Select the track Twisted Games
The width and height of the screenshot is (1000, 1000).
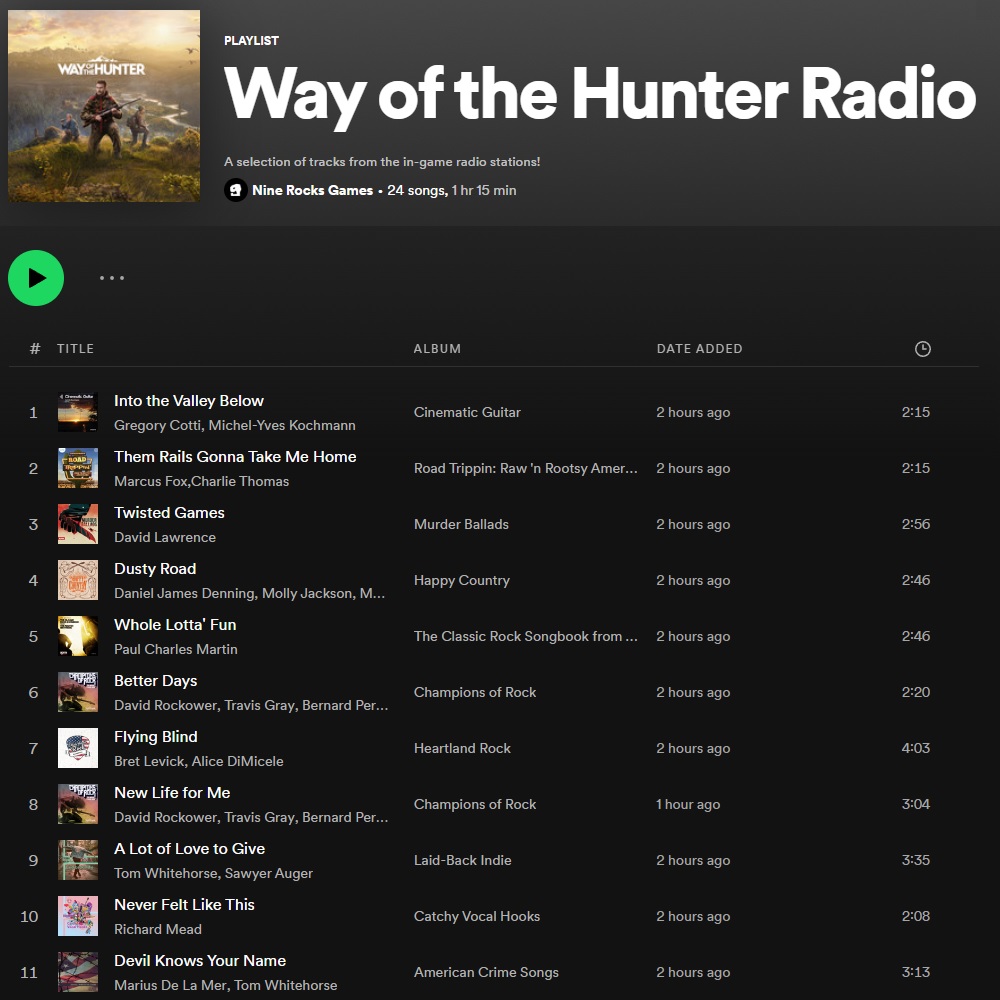click(x=169, y=513)
